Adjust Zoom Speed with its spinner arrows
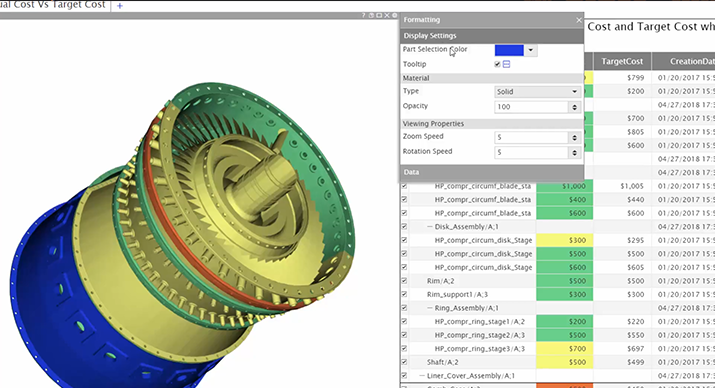The width and height of the screenshot is (715, 388). pos(575,137)
